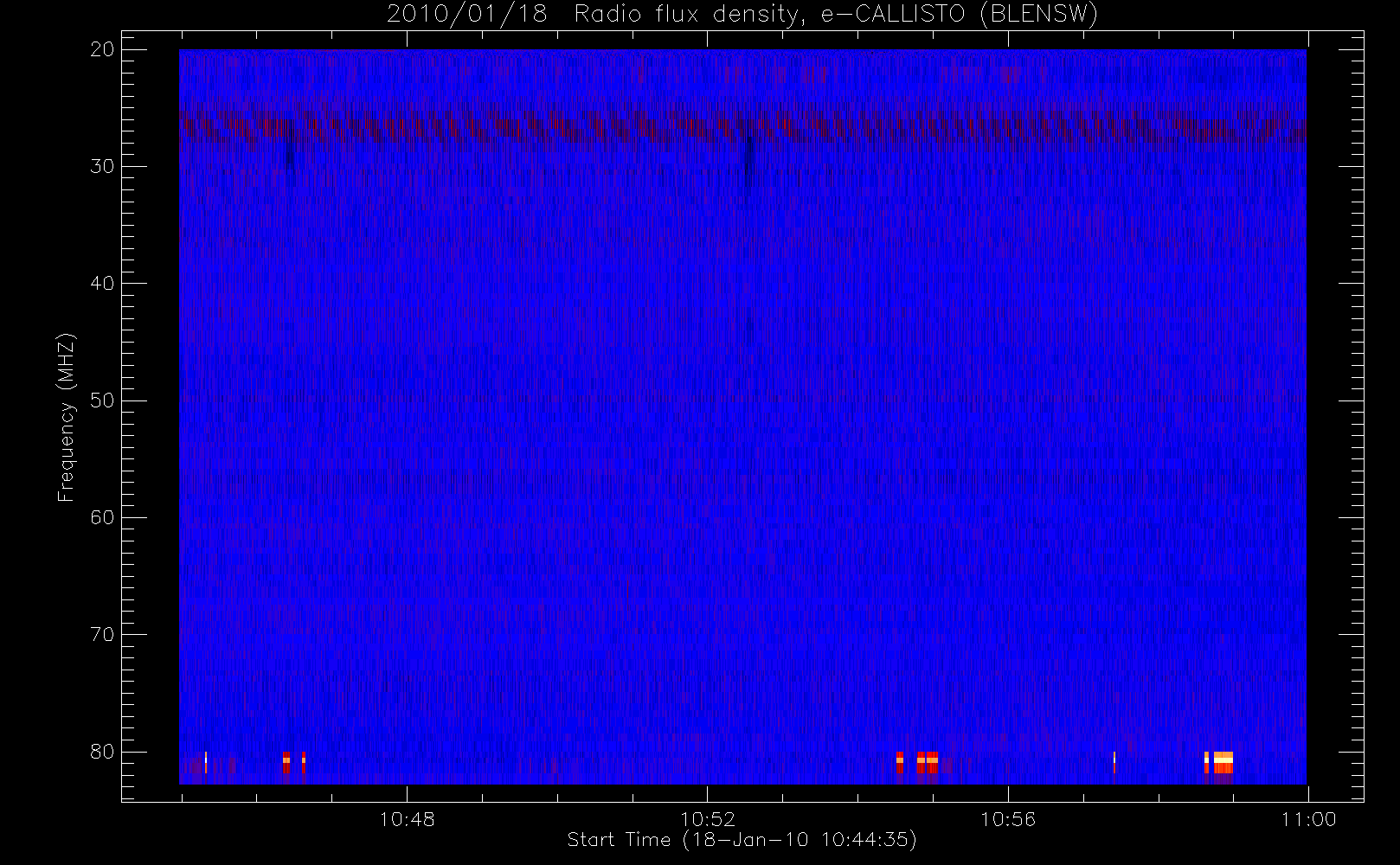
Task: Click the 20 MHz frequency tick label
Action: coord(102,49)
